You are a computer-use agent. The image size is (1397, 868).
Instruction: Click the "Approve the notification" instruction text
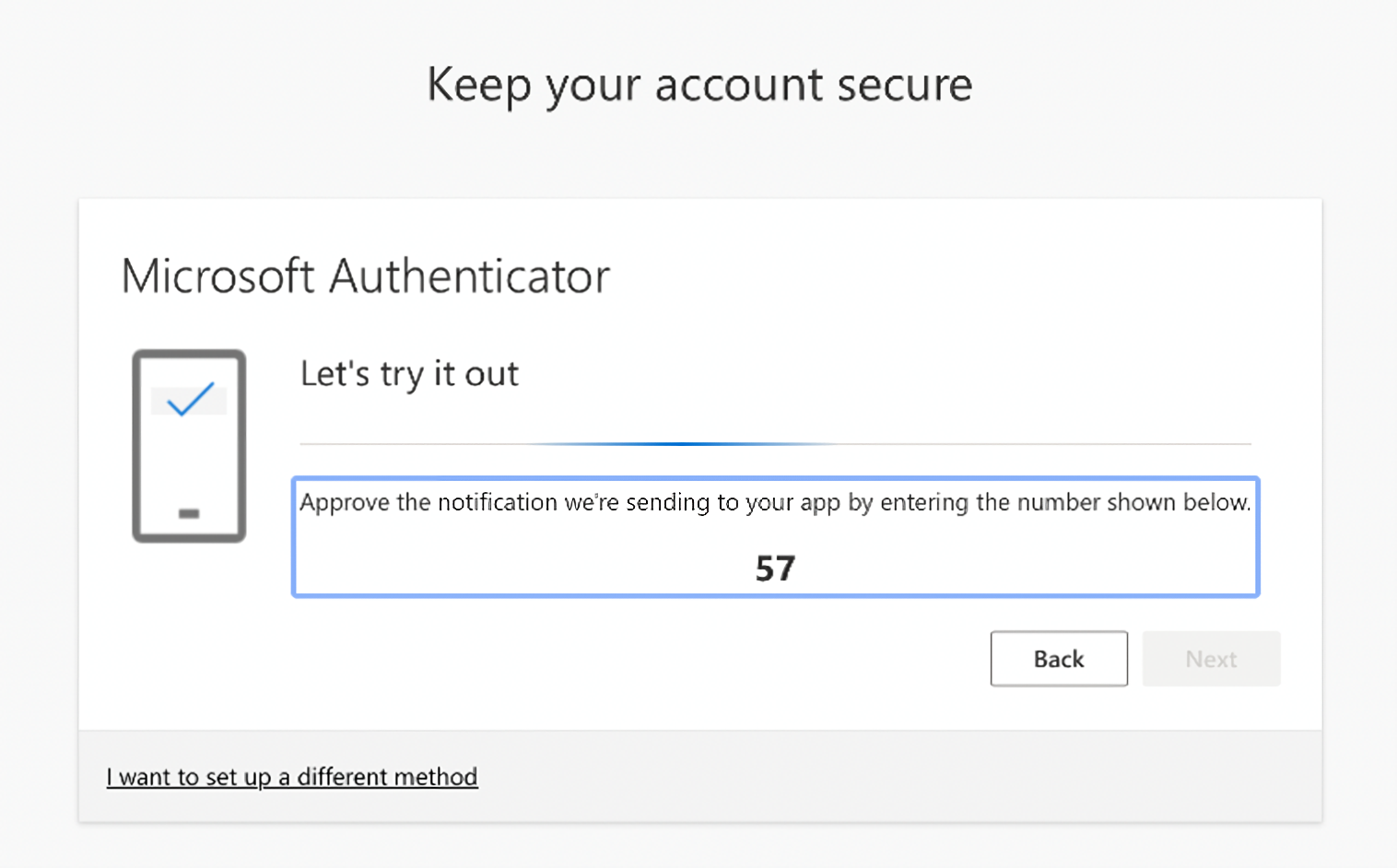775,502
